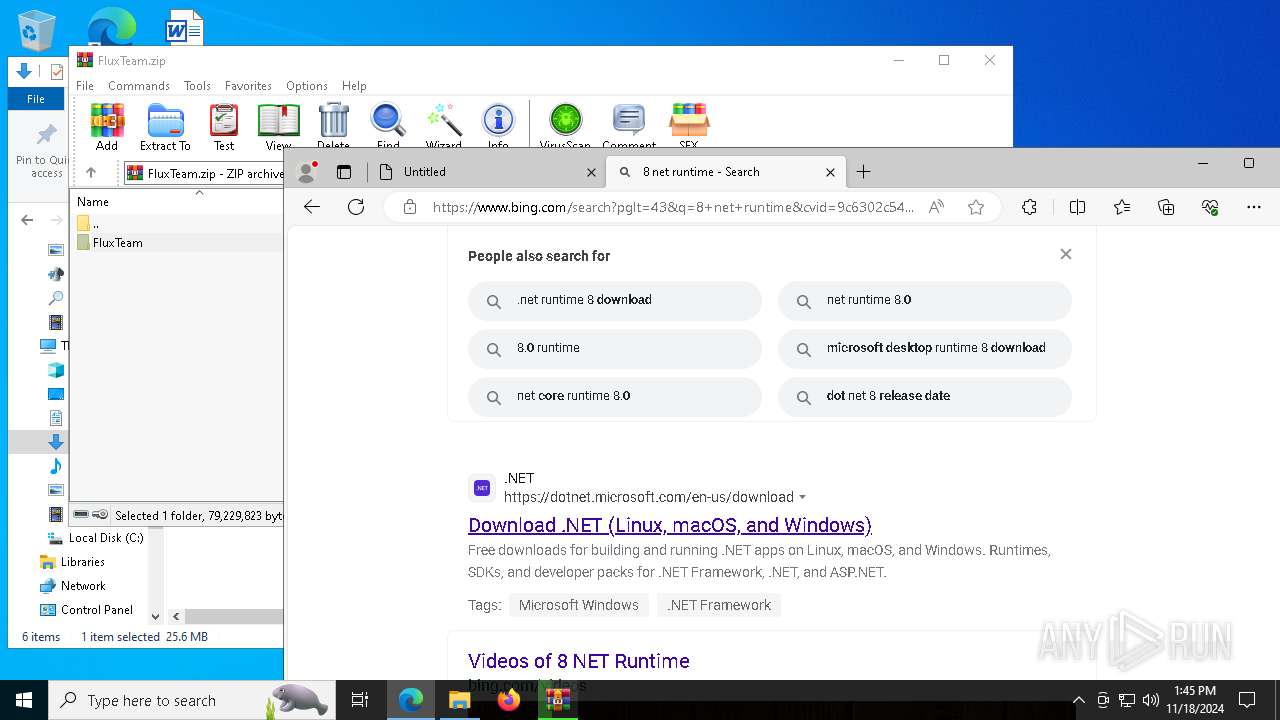Go back in Edge browser
This screenshot has width=1280, height=720.
coord(312,207)
